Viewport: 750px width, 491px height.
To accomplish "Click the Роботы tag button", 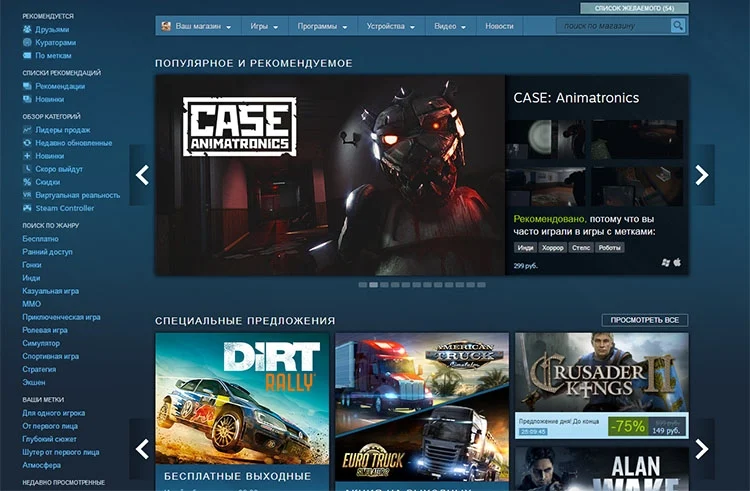I will pyautogui.click(x=609, y=248).
